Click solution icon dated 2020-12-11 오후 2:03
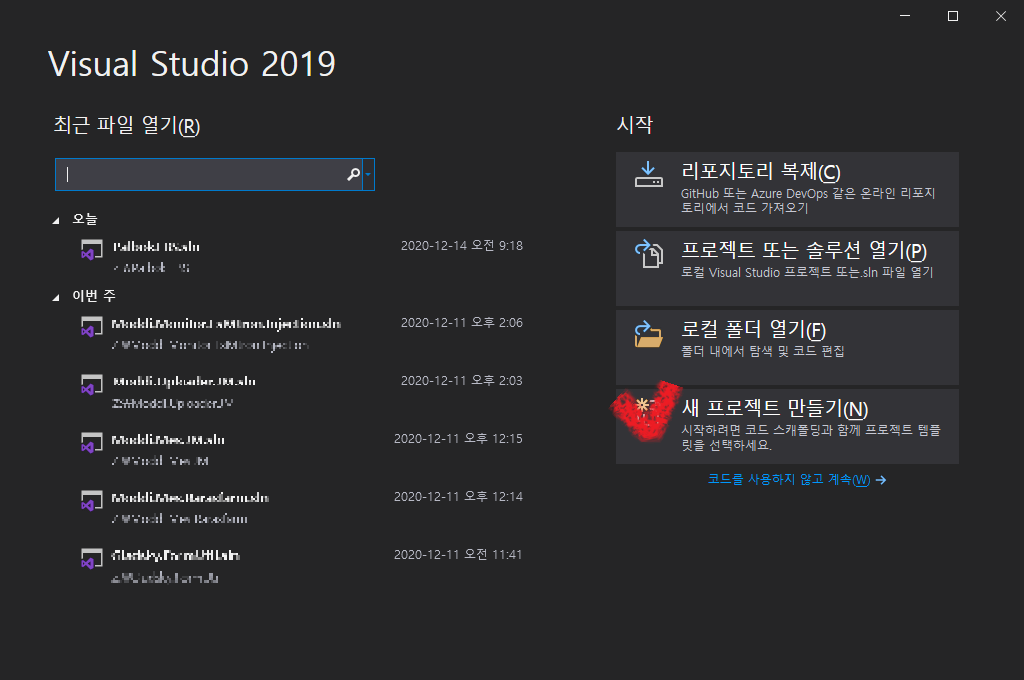Viewport: 1024px width, 680px height. pyautogui.click(x=91, y=385)
